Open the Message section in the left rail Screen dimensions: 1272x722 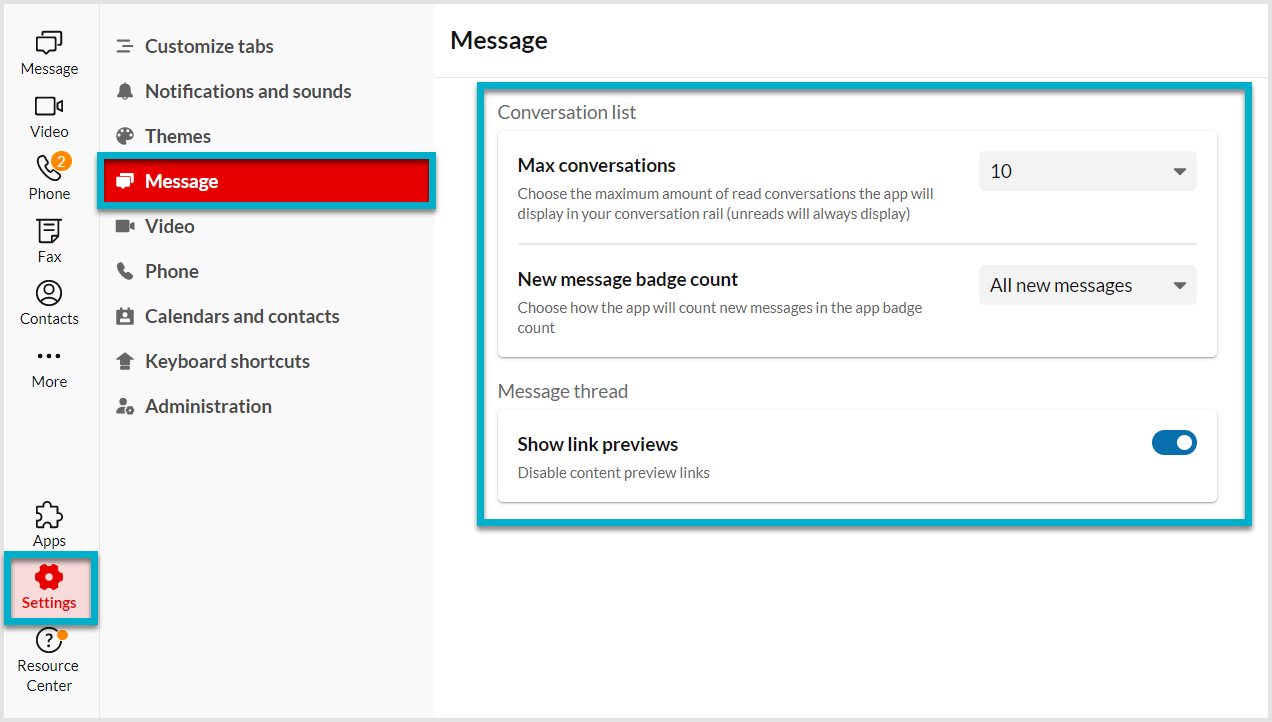click(x=49, y=52)
